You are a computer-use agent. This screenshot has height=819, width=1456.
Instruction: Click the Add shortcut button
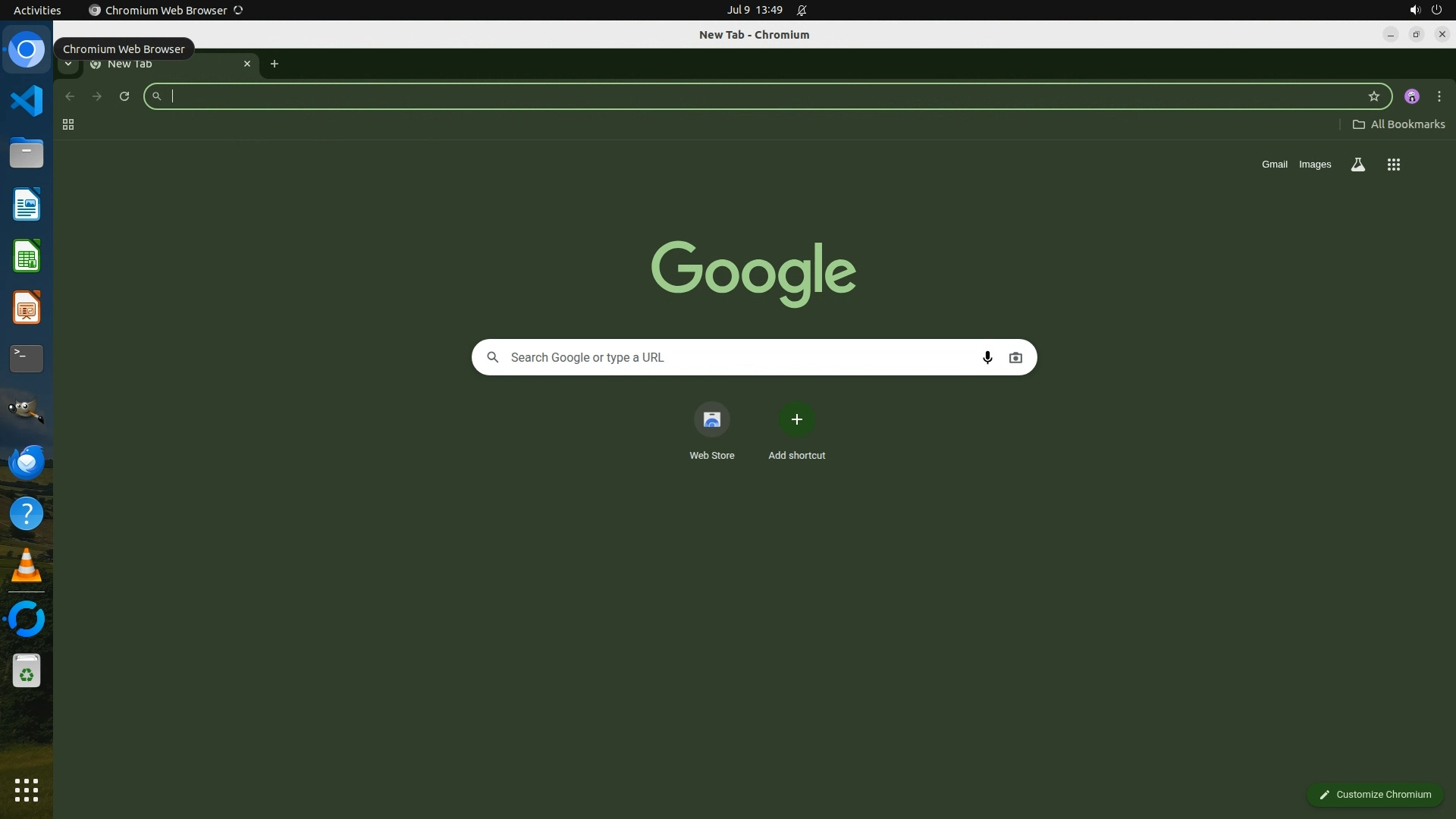tap(796, 419)
